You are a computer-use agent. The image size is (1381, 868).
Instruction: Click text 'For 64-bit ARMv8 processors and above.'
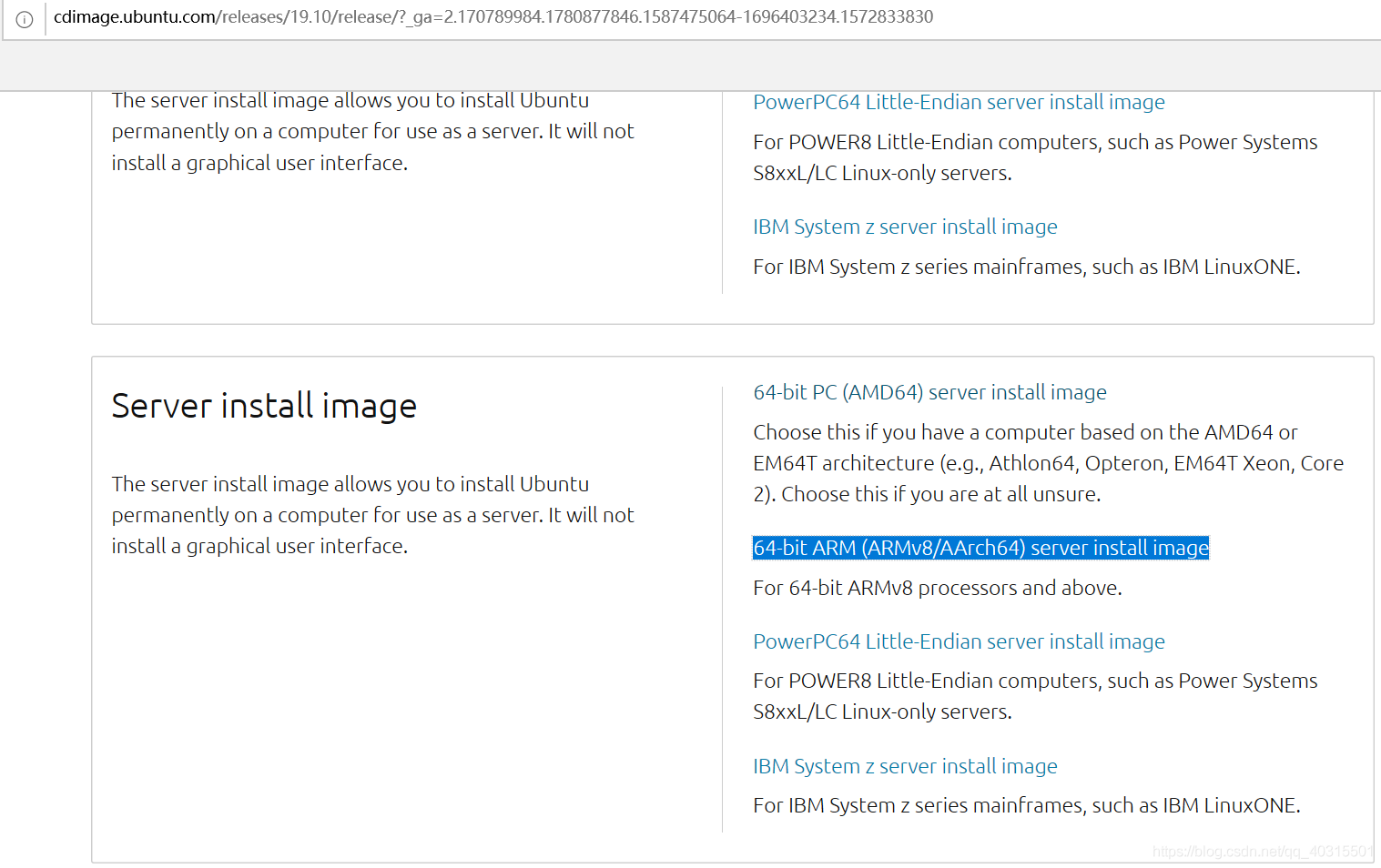click(938, 588)
